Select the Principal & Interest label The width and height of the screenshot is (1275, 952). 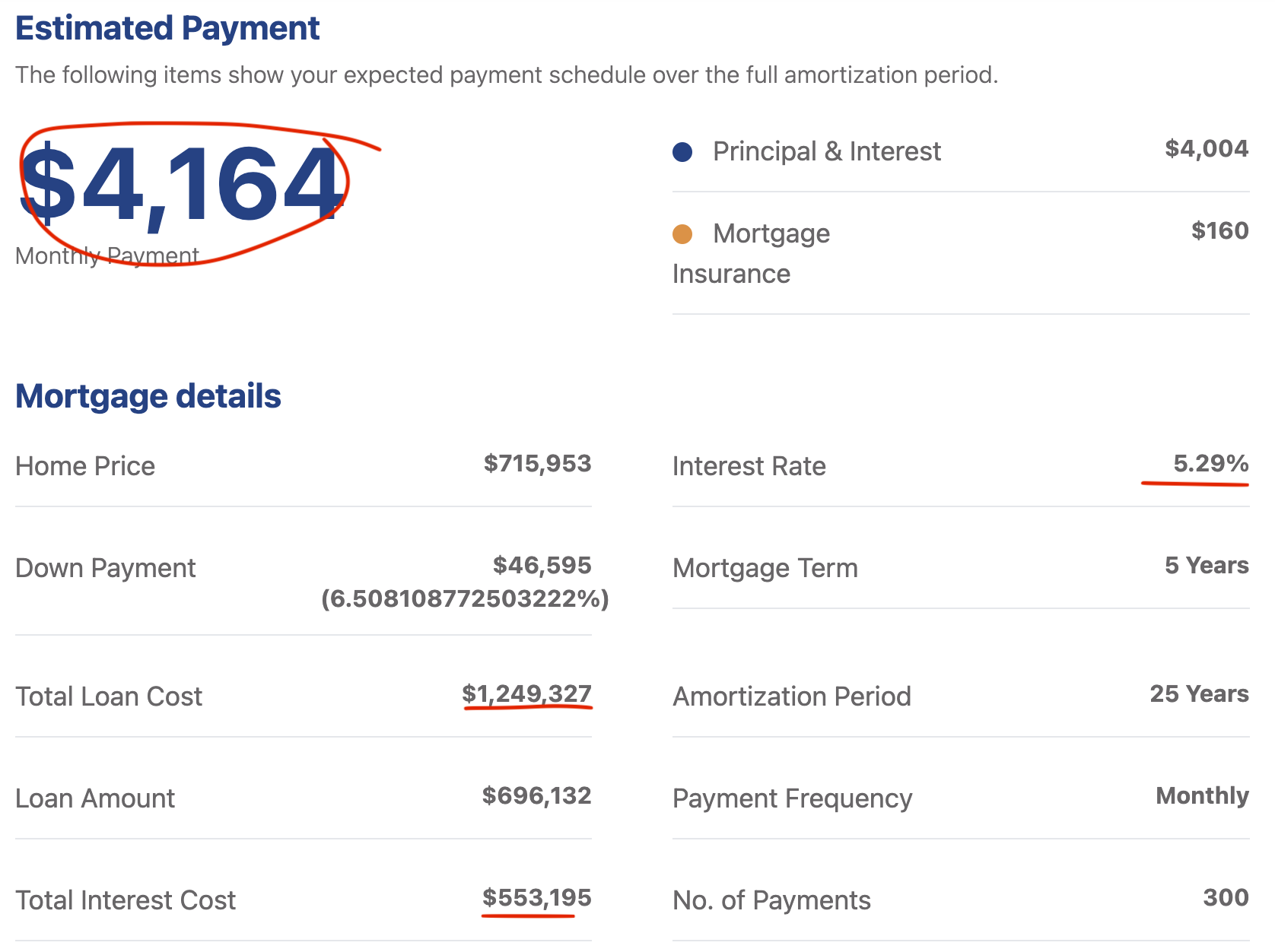(x=826, y=152)
